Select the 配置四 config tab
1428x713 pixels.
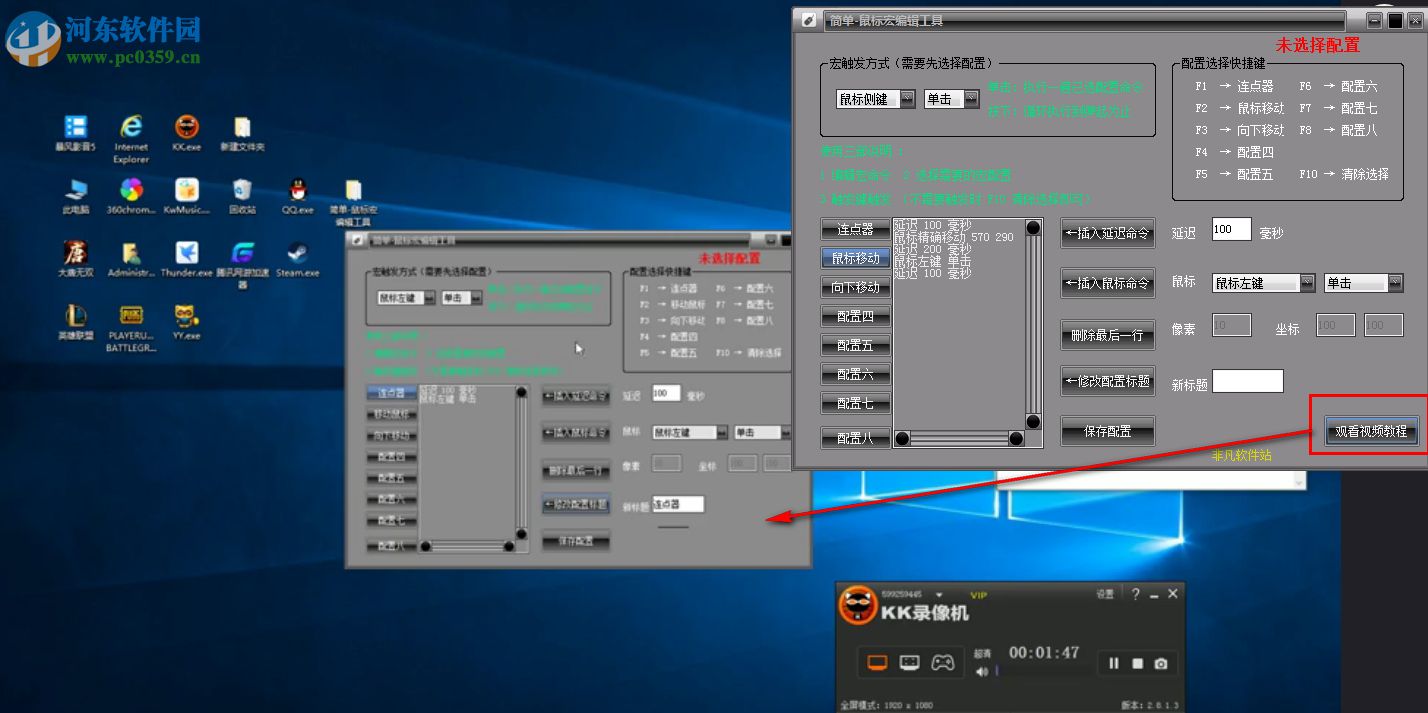[855, 316]
